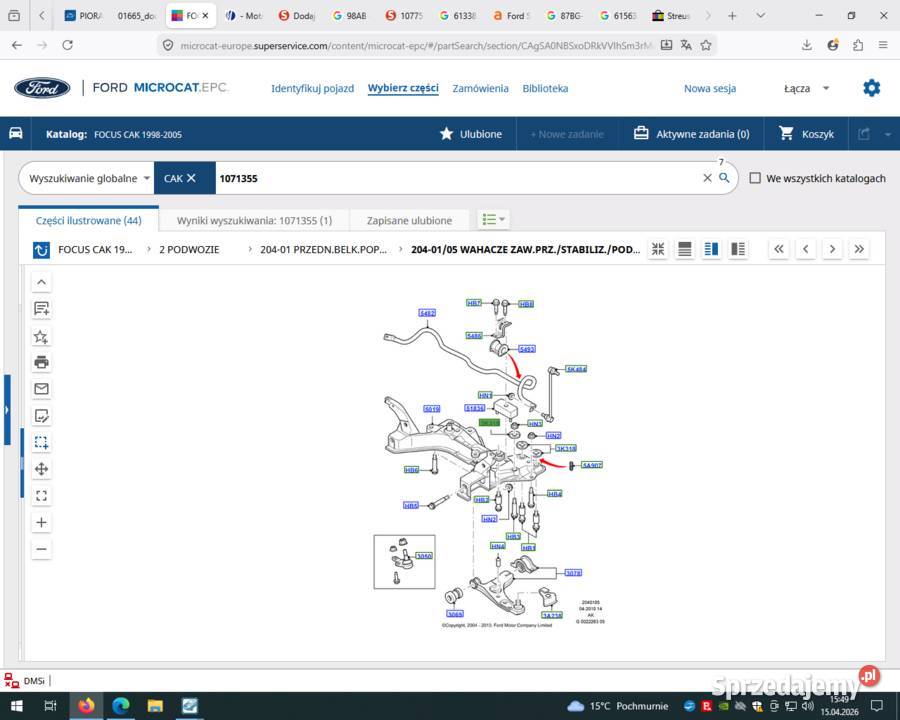Viewport: 900px width, 720px height.
Task: Select part callout 5A907 in the diagram
Action: click(x=592, y=465)
